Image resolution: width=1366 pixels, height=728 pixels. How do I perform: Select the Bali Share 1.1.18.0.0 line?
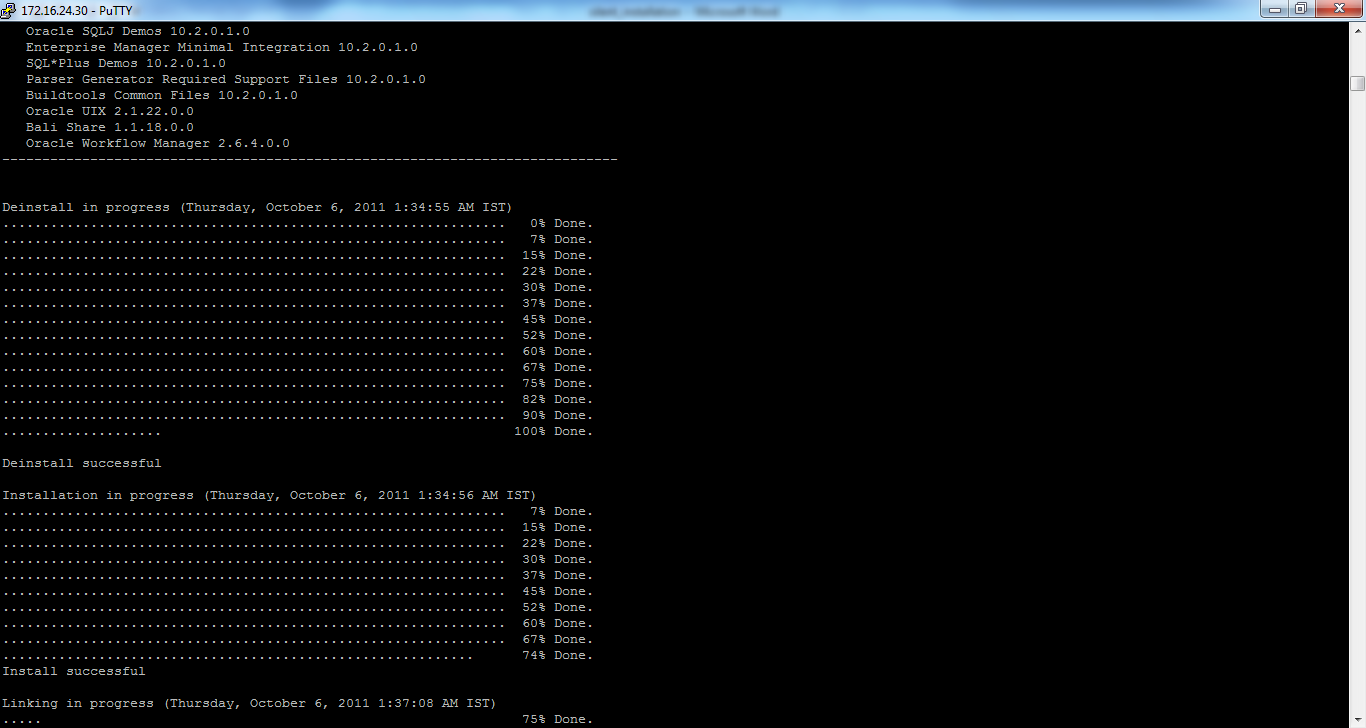coord(110,127)
